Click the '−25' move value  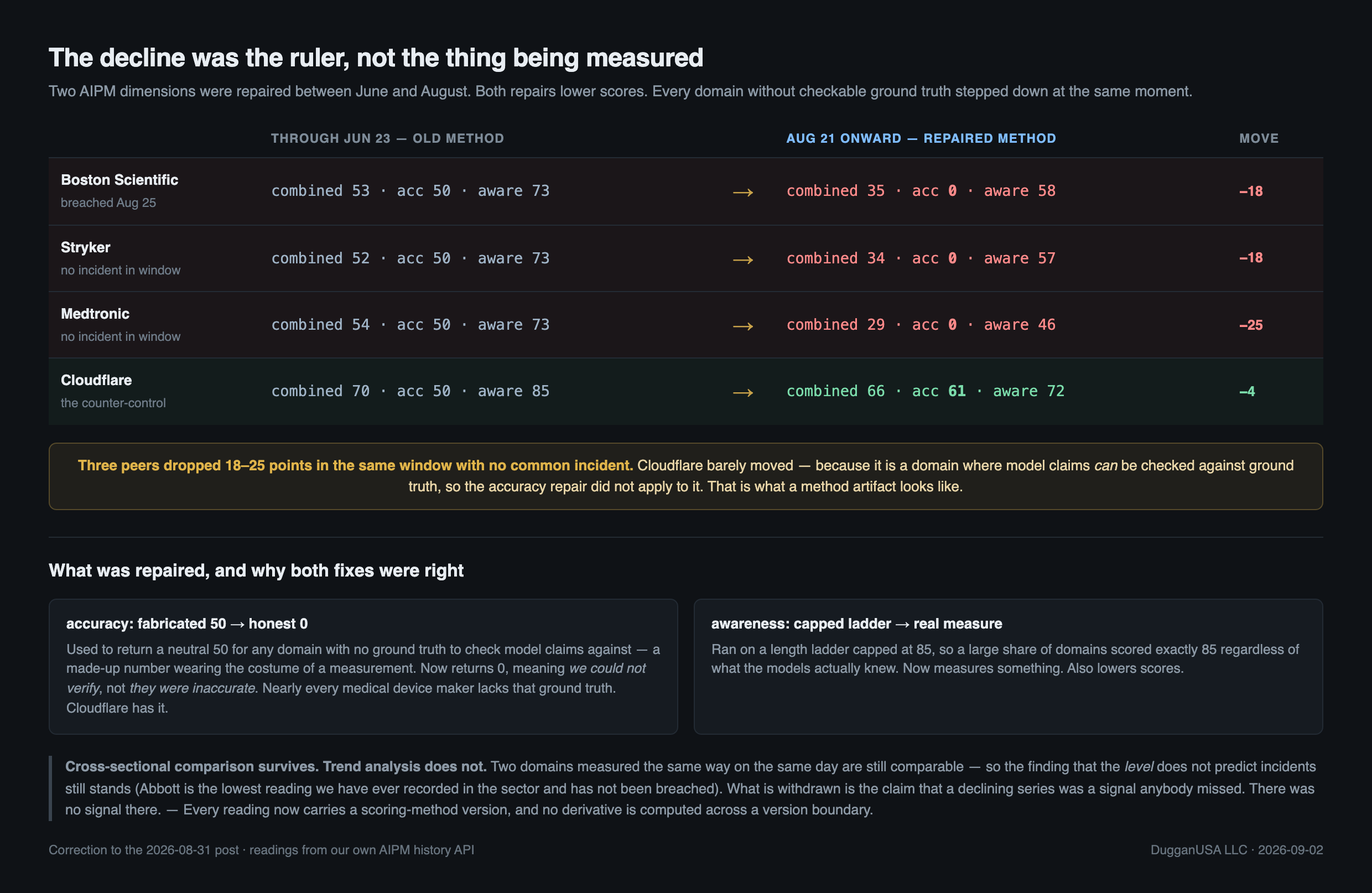click(1250, 325)
